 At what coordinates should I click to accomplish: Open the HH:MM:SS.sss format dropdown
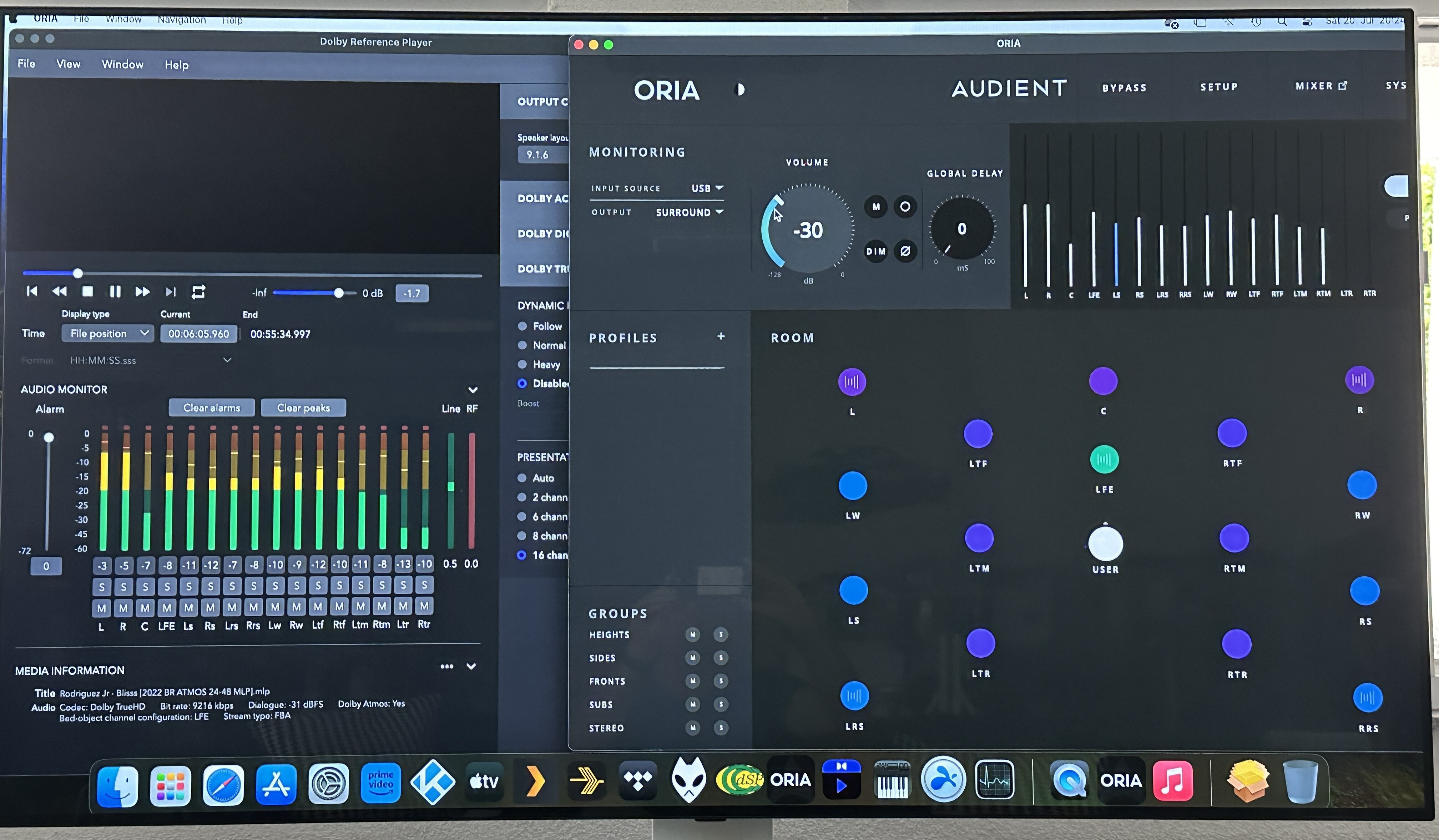click(x=151, y=360)
